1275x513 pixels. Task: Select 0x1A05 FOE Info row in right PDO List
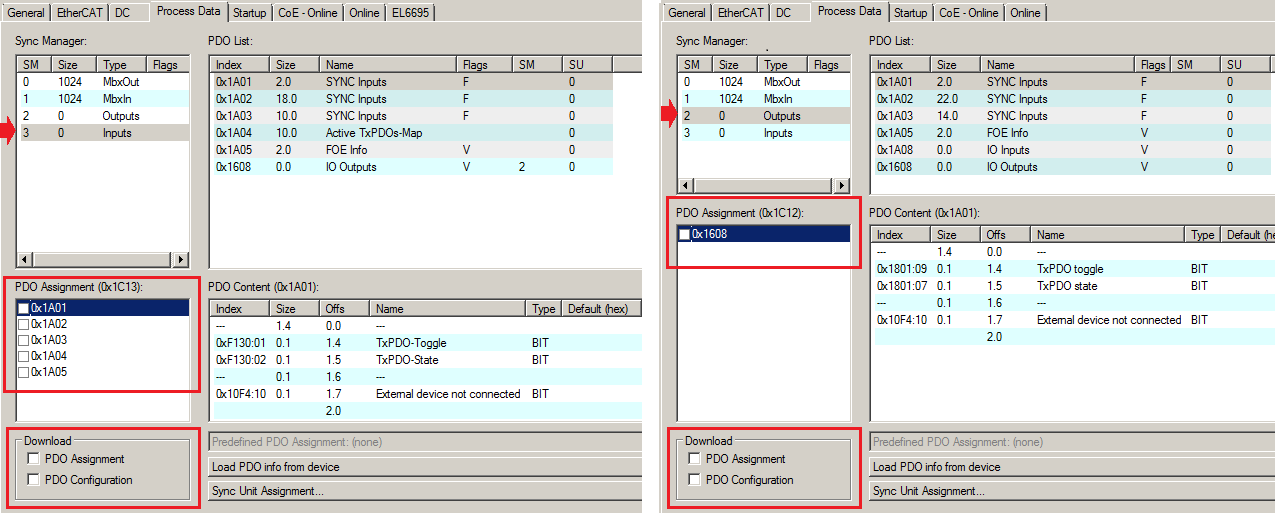tap(1073, 133)
